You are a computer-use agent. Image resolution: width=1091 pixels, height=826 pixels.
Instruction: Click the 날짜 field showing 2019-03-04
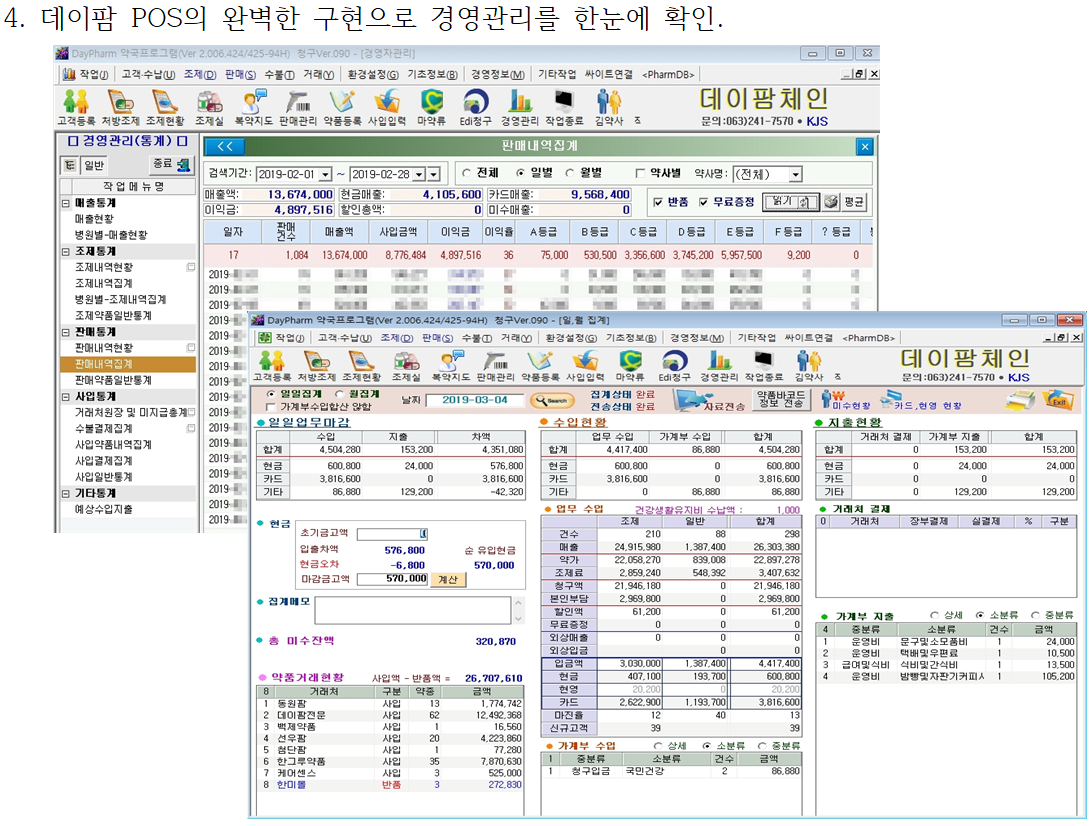pos(475,400)
